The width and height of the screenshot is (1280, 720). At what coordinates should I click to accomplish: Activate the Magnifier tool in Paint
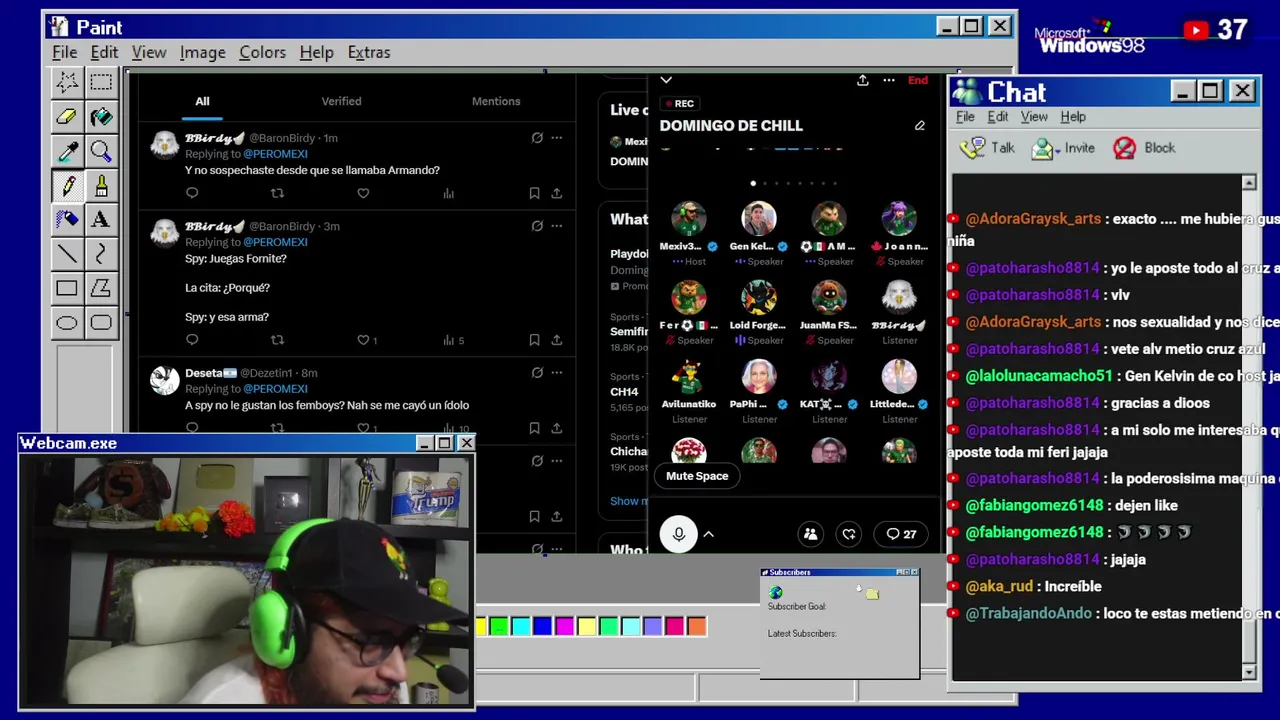tap(101, 151)
